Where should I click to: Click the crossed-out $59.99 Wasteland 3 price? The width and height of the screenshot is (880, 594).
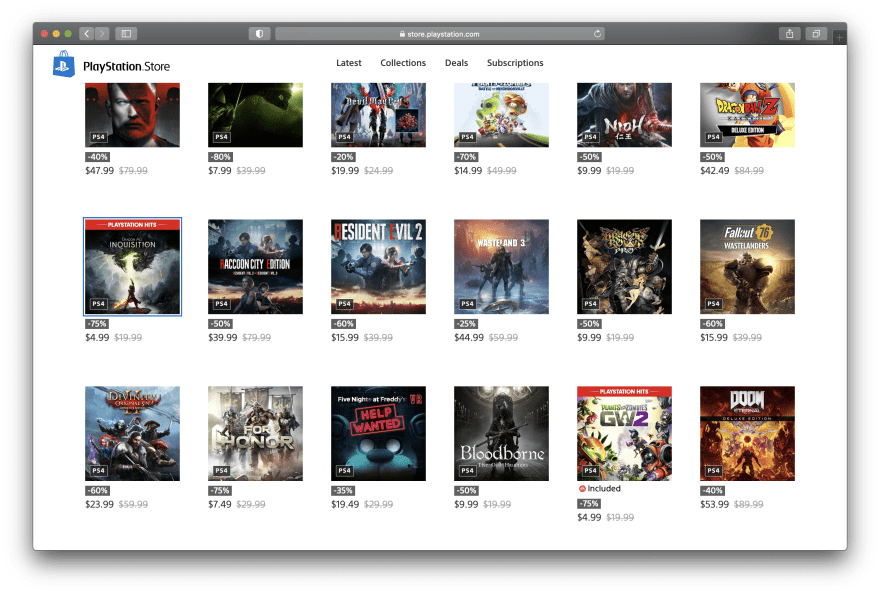pyautogui.click(x=503, y=337)
